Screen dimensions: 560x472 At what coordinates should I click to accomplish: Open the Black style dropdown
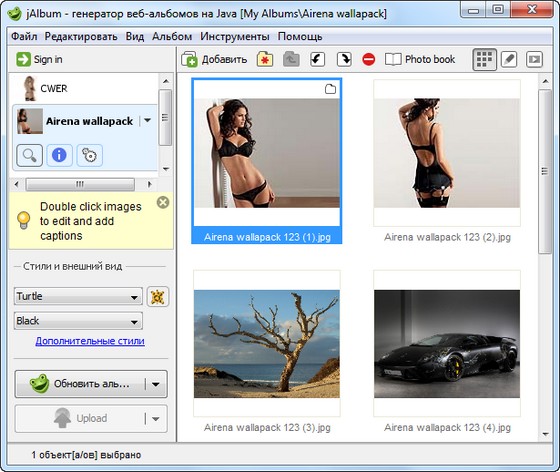(x=78, y=321)
